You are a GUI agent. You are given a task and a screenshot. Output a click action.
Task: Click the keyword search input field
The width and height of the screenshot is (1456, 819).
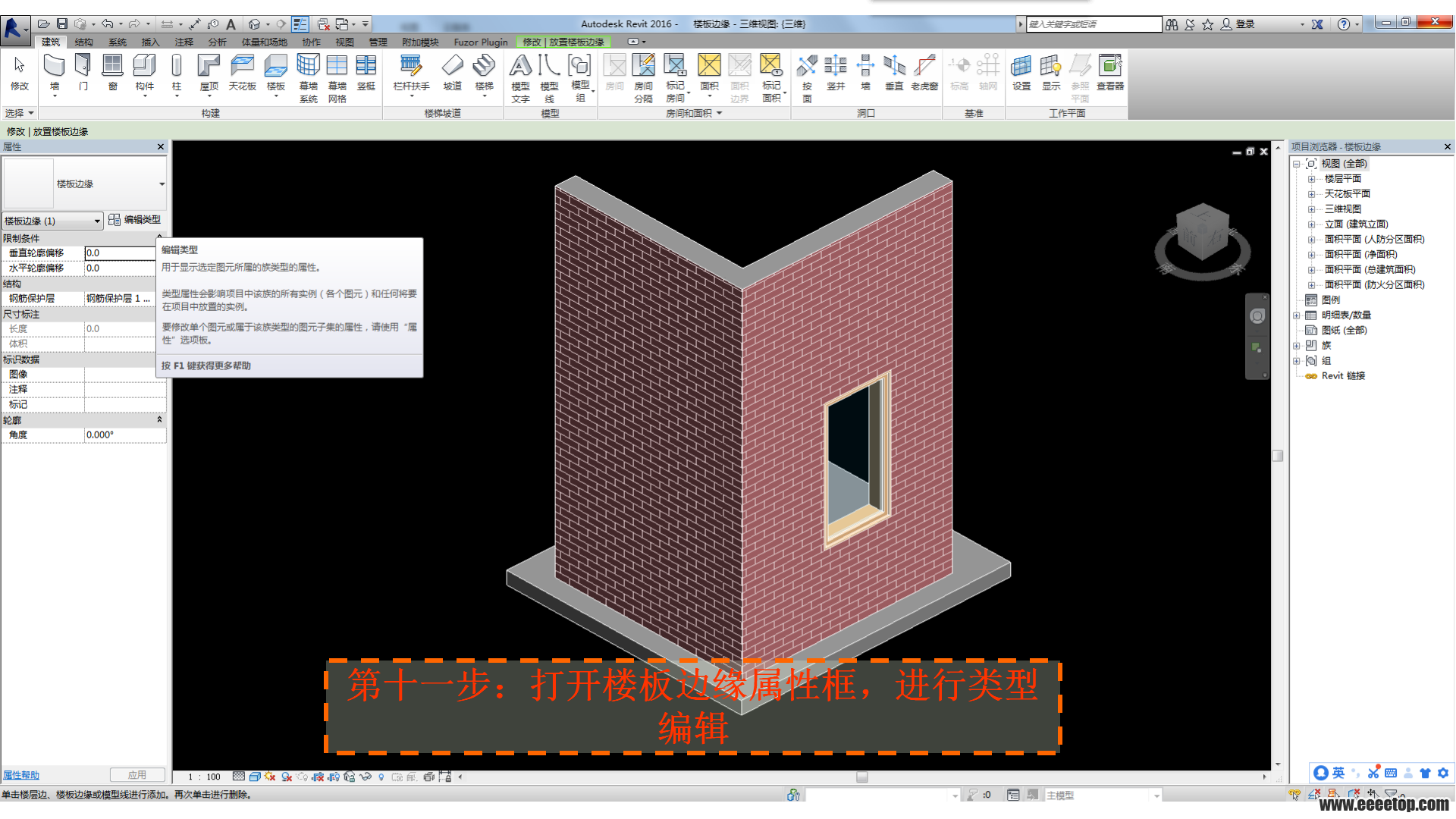(x=1094, y=24)
